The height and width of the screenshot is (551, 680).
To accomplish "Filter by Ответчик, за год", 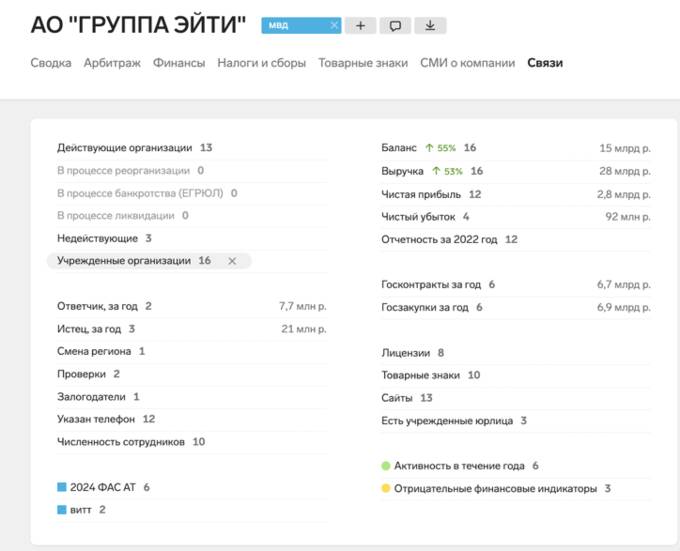I will pyautogui.click(x=192, y=306).
